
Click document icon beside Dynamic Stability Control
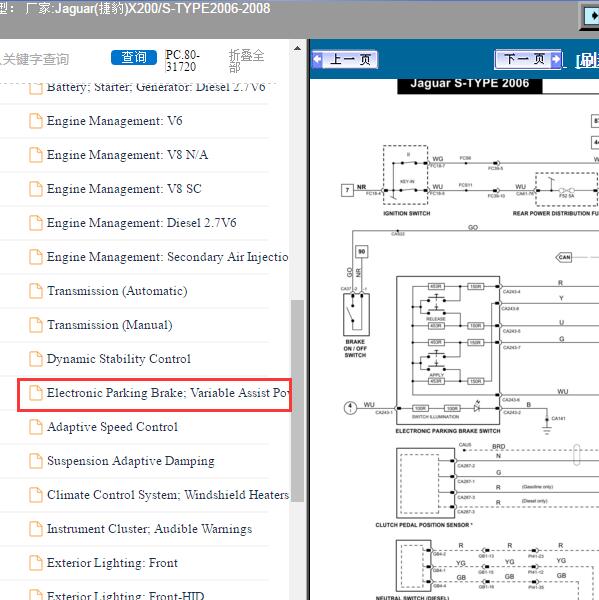[x=36, y=359]
